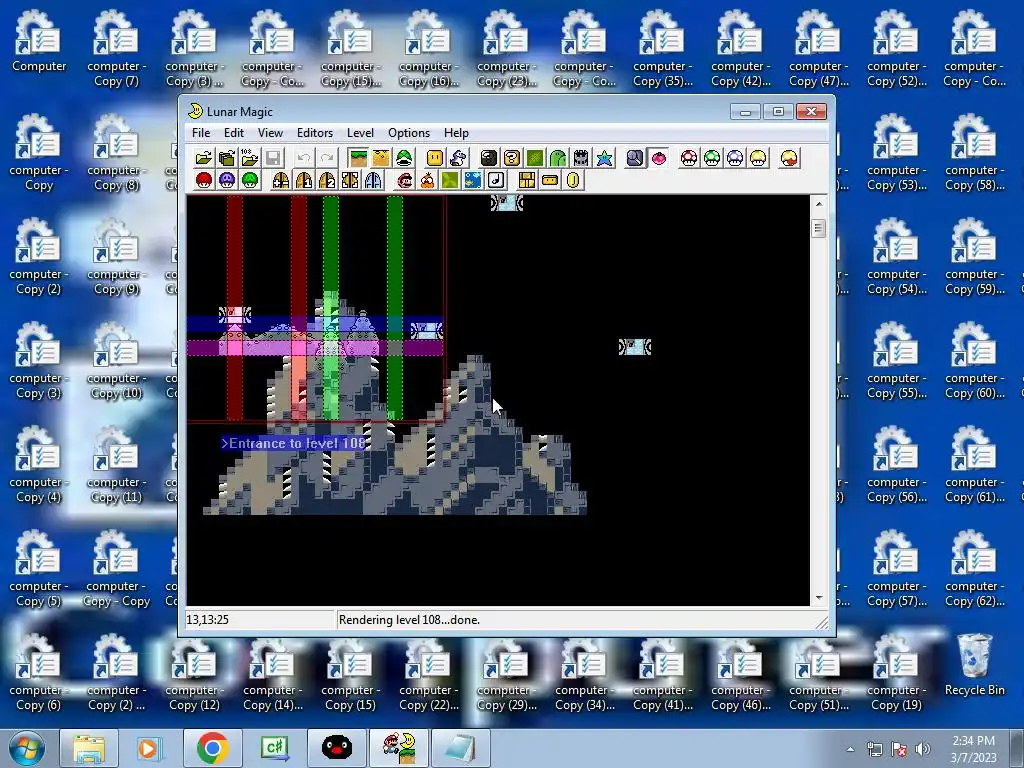Screen dimensions: 1024x768
Task: Click the blue-spotted mushroom icon
Action: (735, 158)
